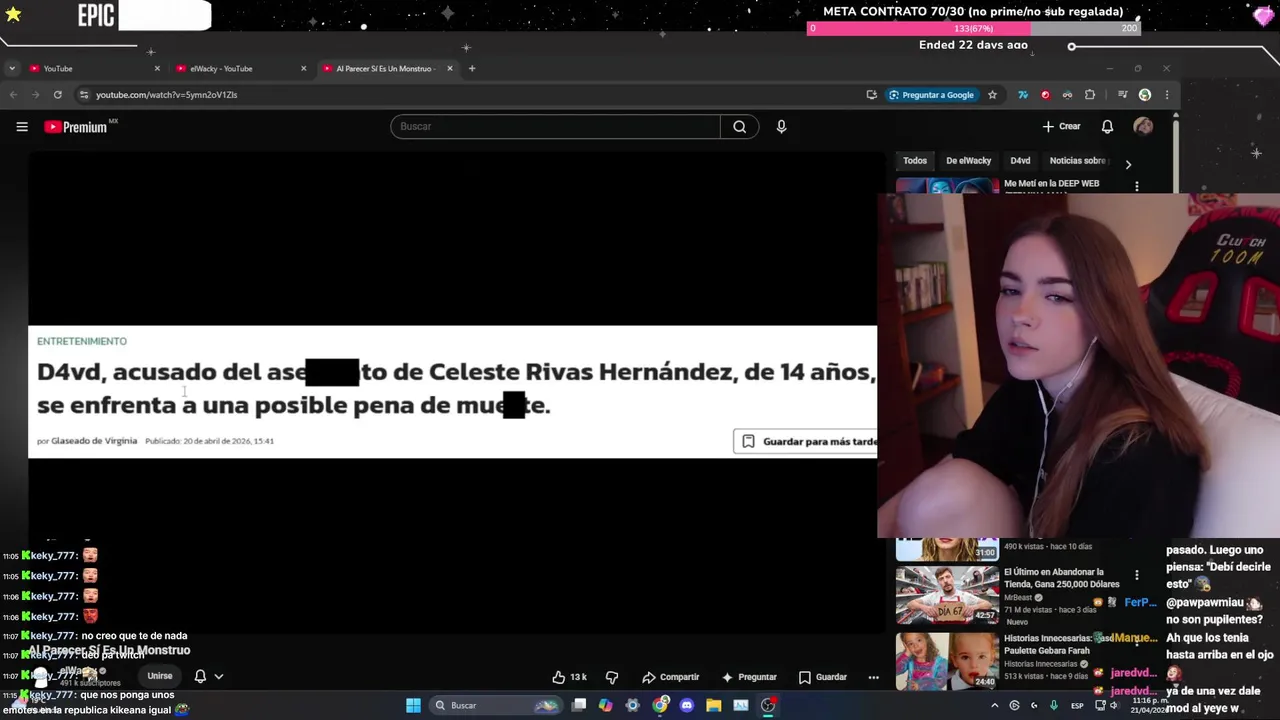Screen dimensions: 1280x720
Task: Close the elWacky - YouTube tab
Action: (304, 68)
